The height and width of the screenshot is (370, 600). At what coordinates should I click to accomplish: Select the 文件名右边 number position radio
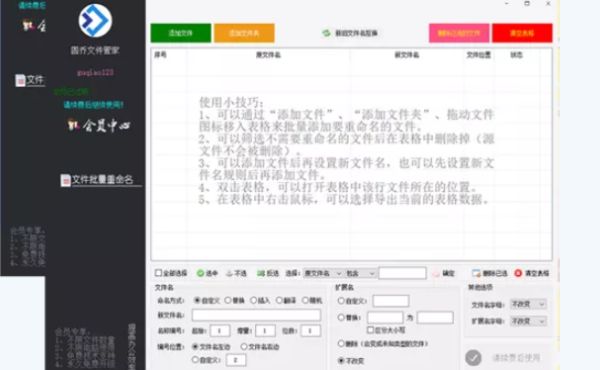point(244,347)
